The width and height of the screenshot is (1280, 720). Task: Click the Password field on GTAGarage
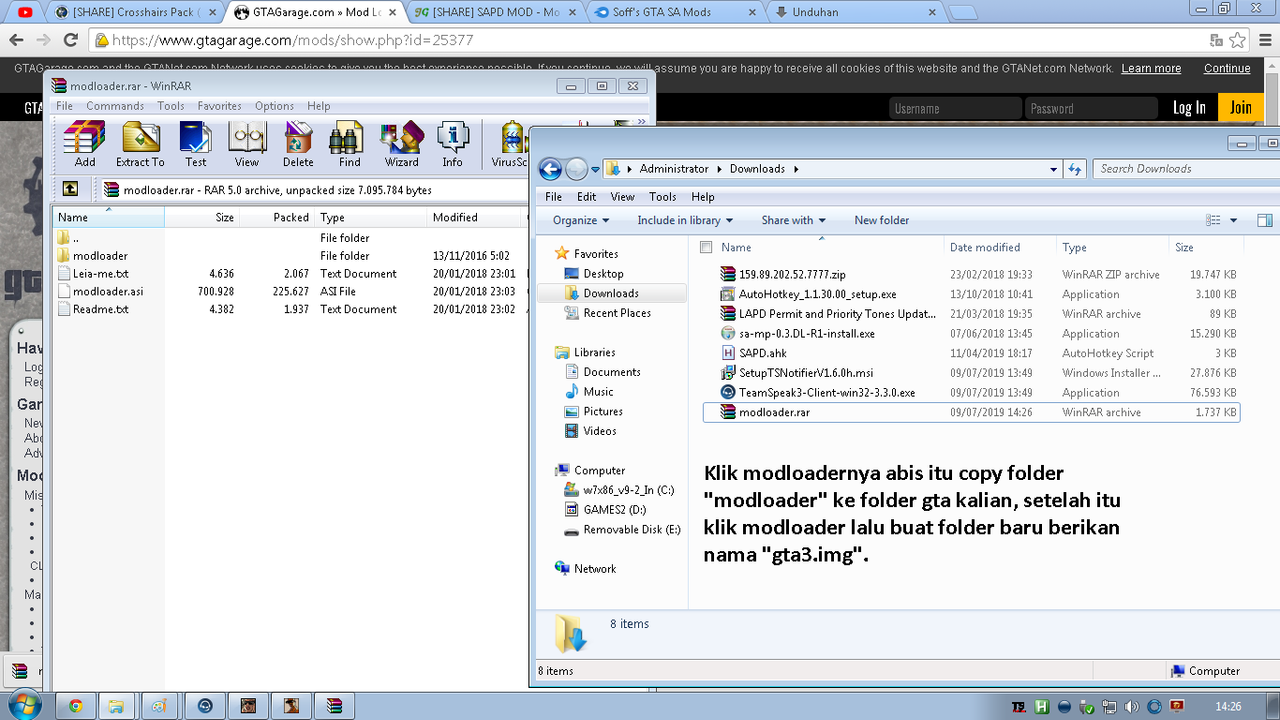coord(1091,108)
